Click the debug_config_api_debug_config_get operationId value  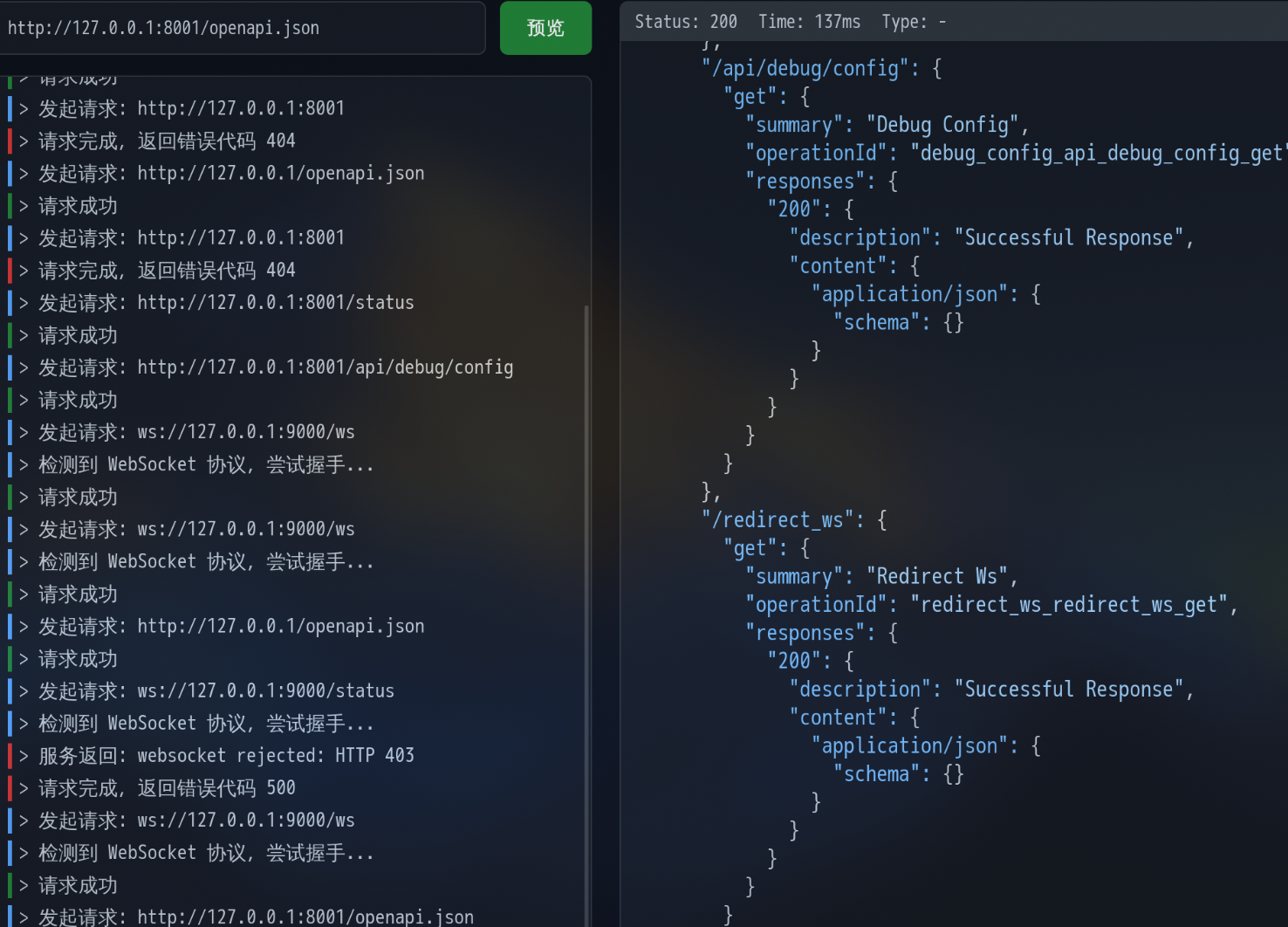(1099, 154)
